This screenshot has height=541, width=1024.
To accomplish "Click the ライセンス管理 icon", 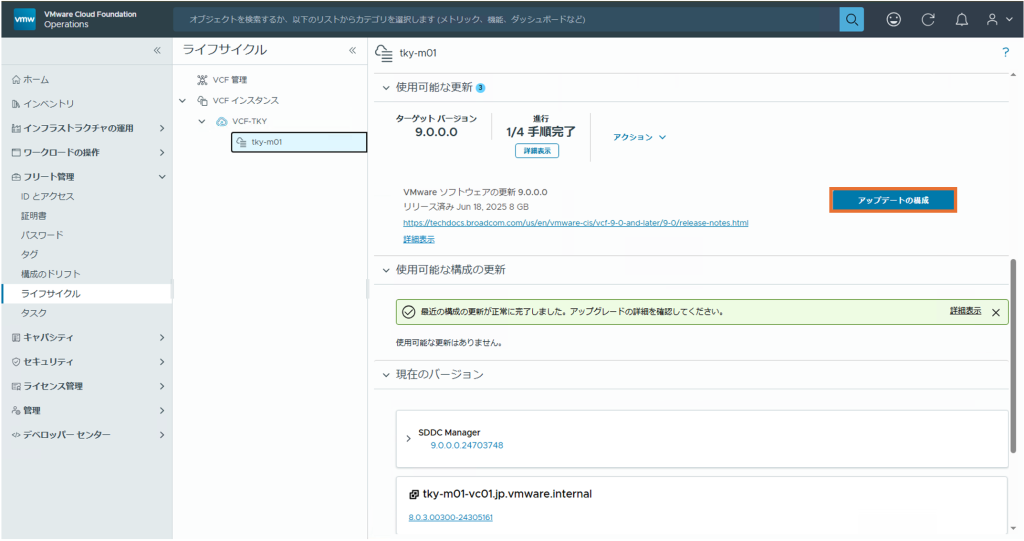I will 16,387.
